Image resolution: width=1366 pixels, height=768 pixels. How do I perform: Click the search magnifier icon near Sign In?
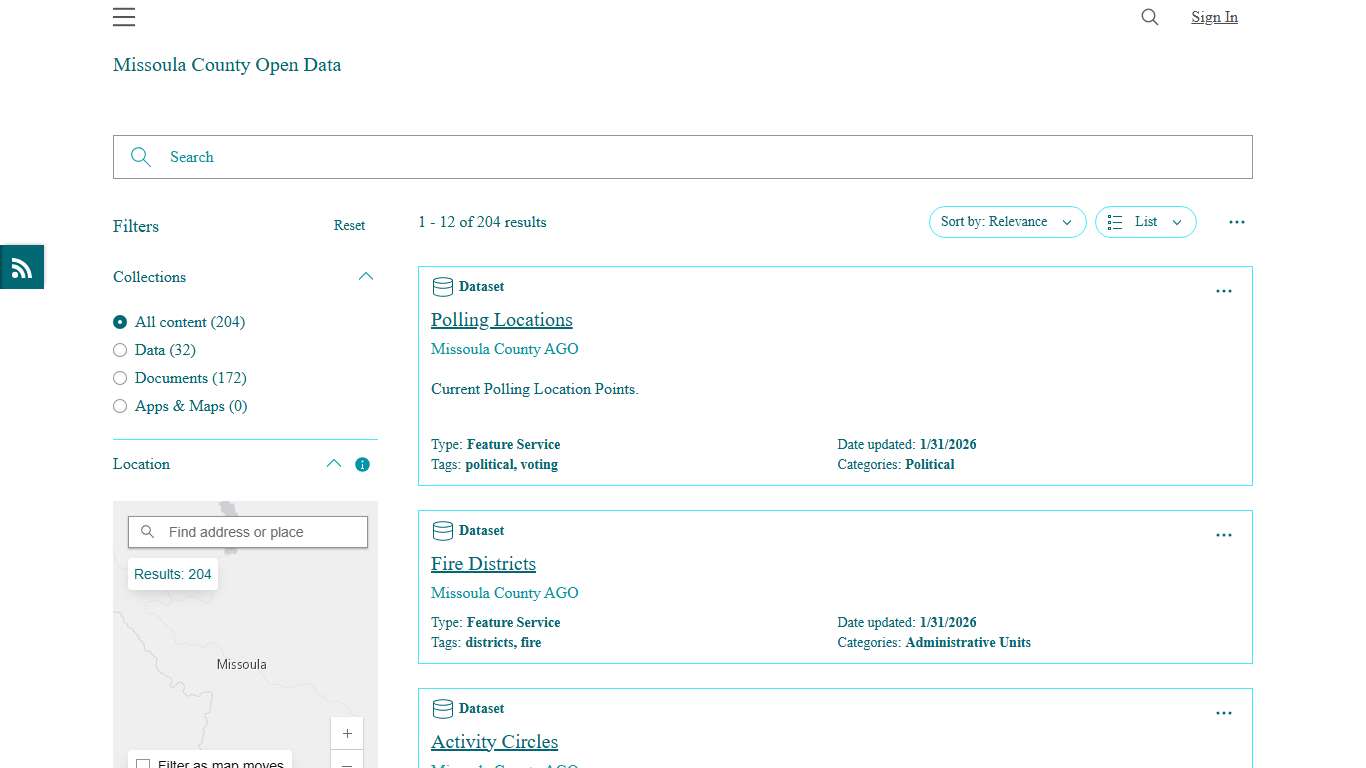pos(1149,17)
